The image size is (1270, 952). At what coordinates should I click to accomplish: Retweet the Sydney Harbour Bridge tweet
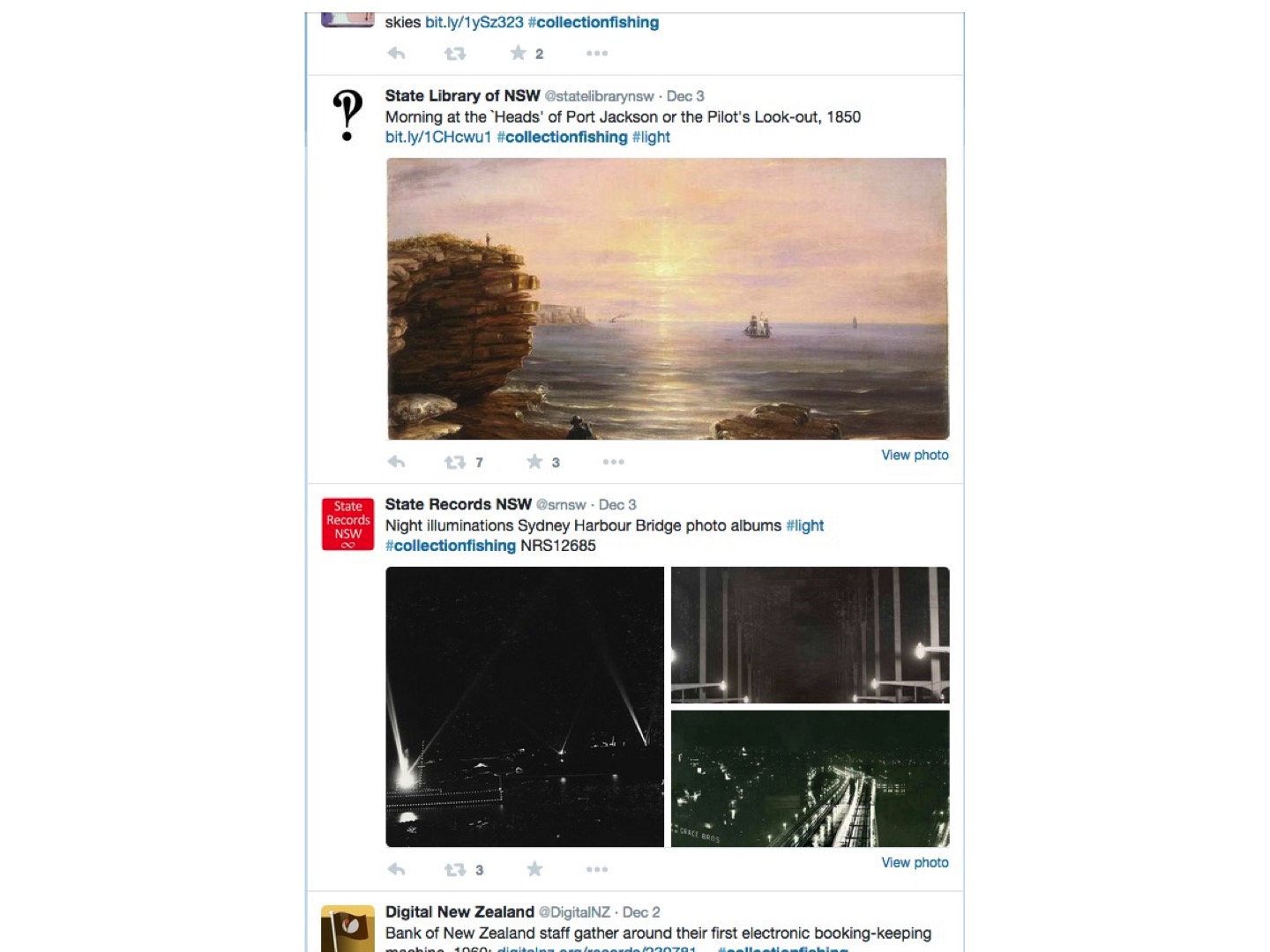(455, 870)
